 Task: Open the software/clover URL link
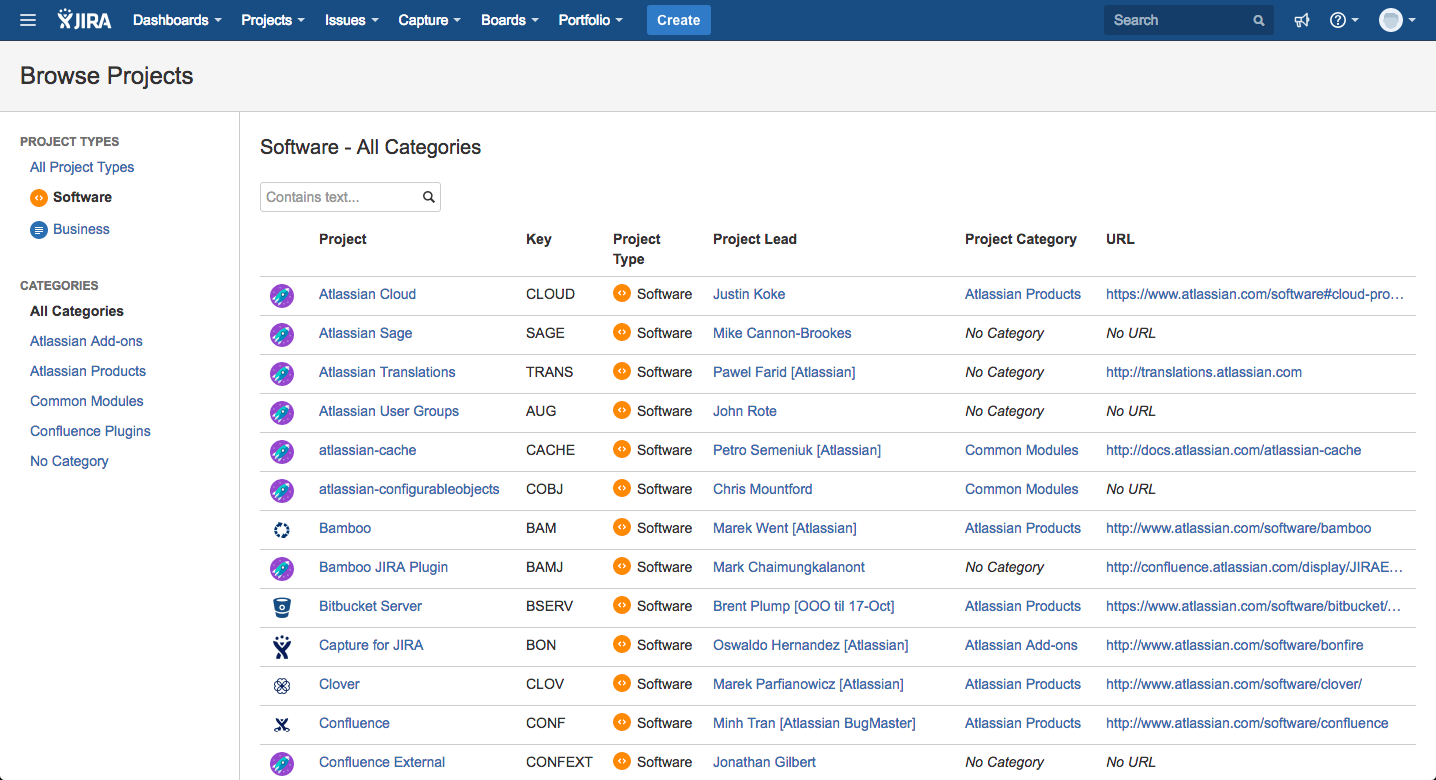point(1234,684)
